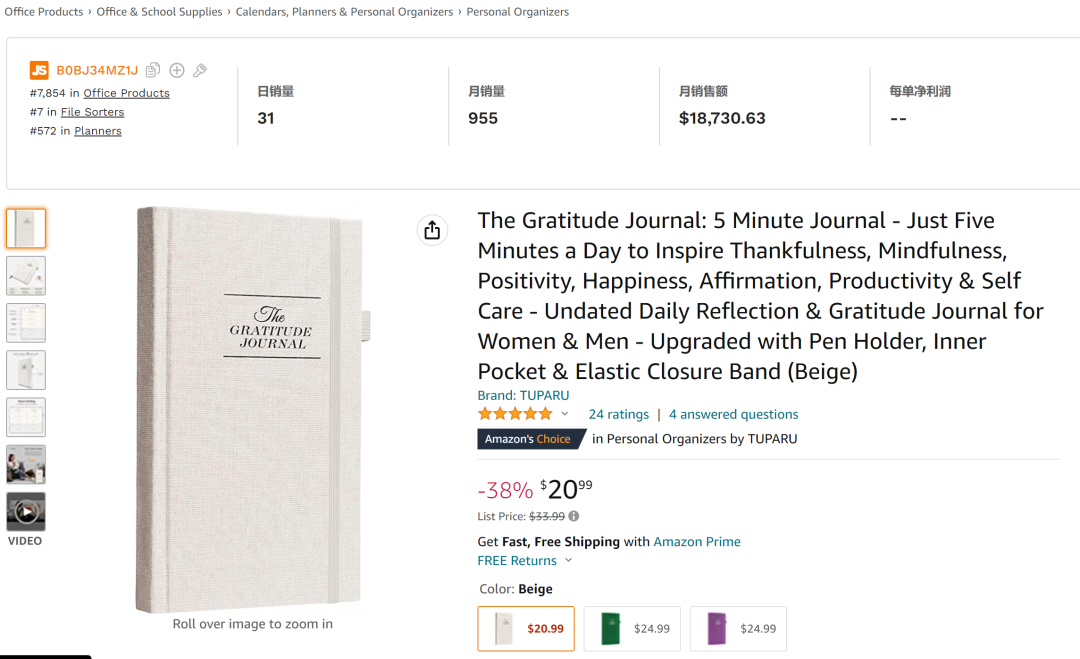Click the key icon beside the ASIN
1080x659 pixels.
pos(200,70)
